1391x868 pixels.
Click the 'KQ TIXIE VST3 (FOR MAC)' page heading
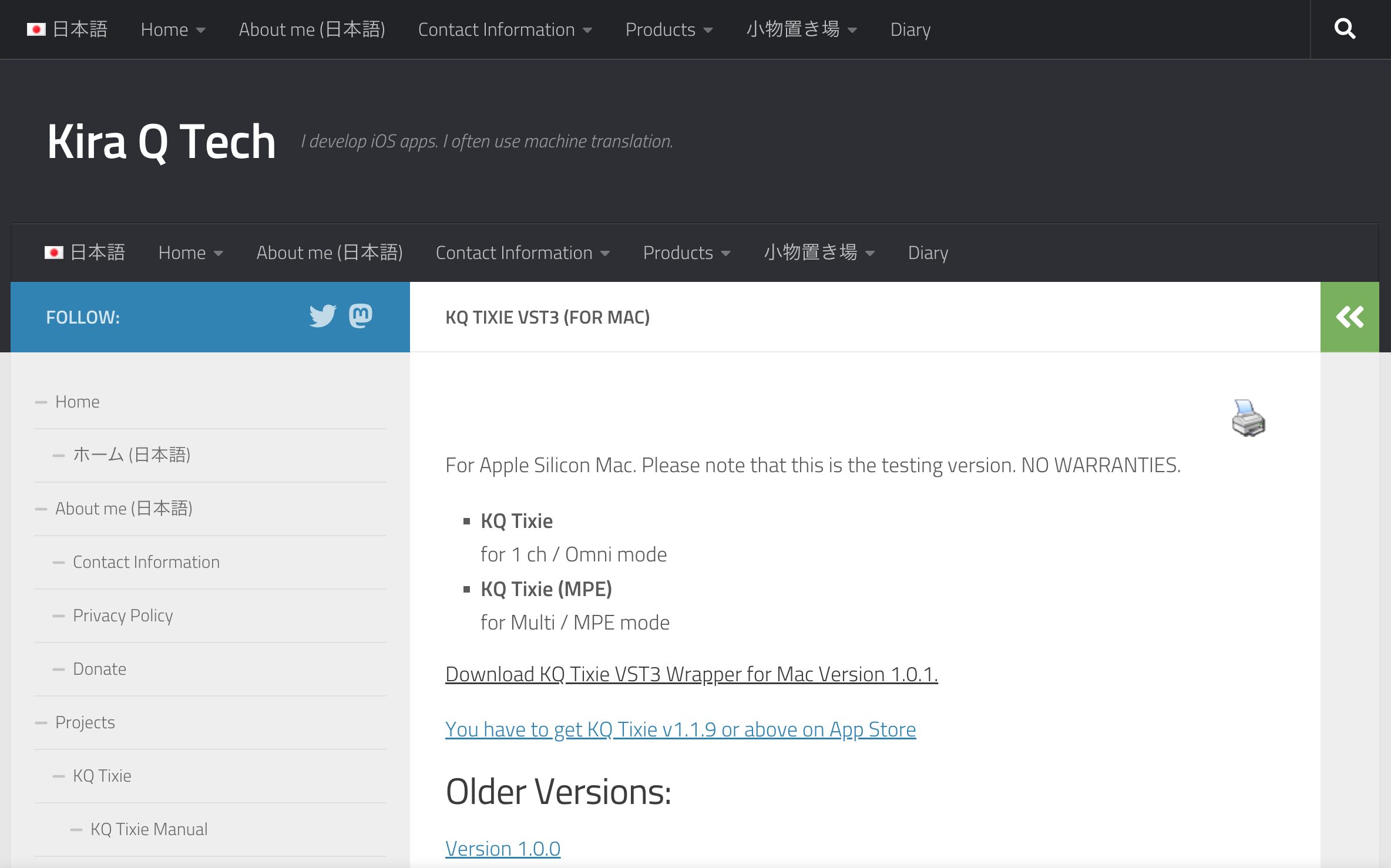(547, 317)
